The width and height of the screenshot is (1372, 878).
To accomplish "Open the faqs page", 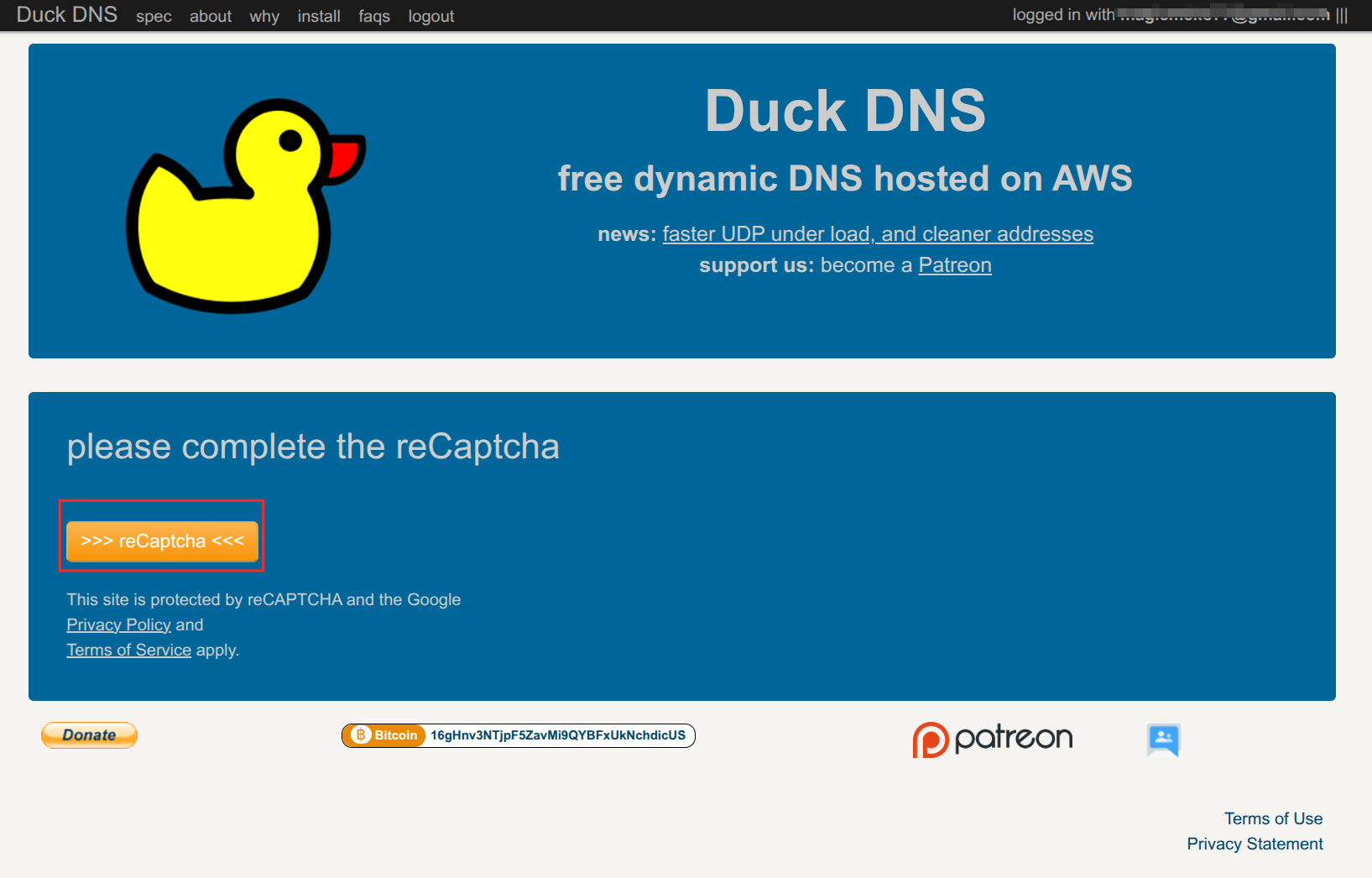I will coord(374,16).
